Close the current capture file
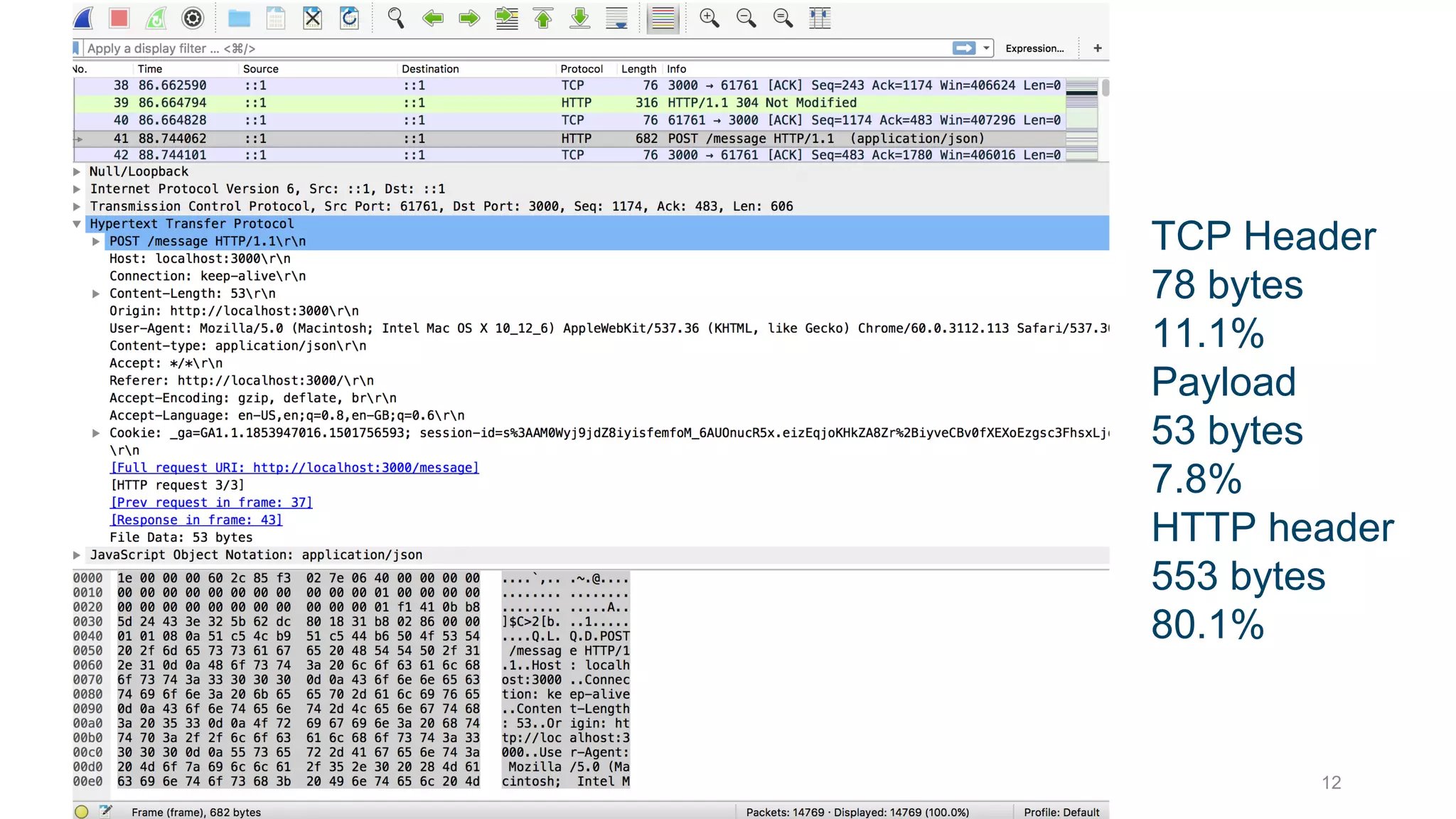The image size is (1456, 819). 313,18
